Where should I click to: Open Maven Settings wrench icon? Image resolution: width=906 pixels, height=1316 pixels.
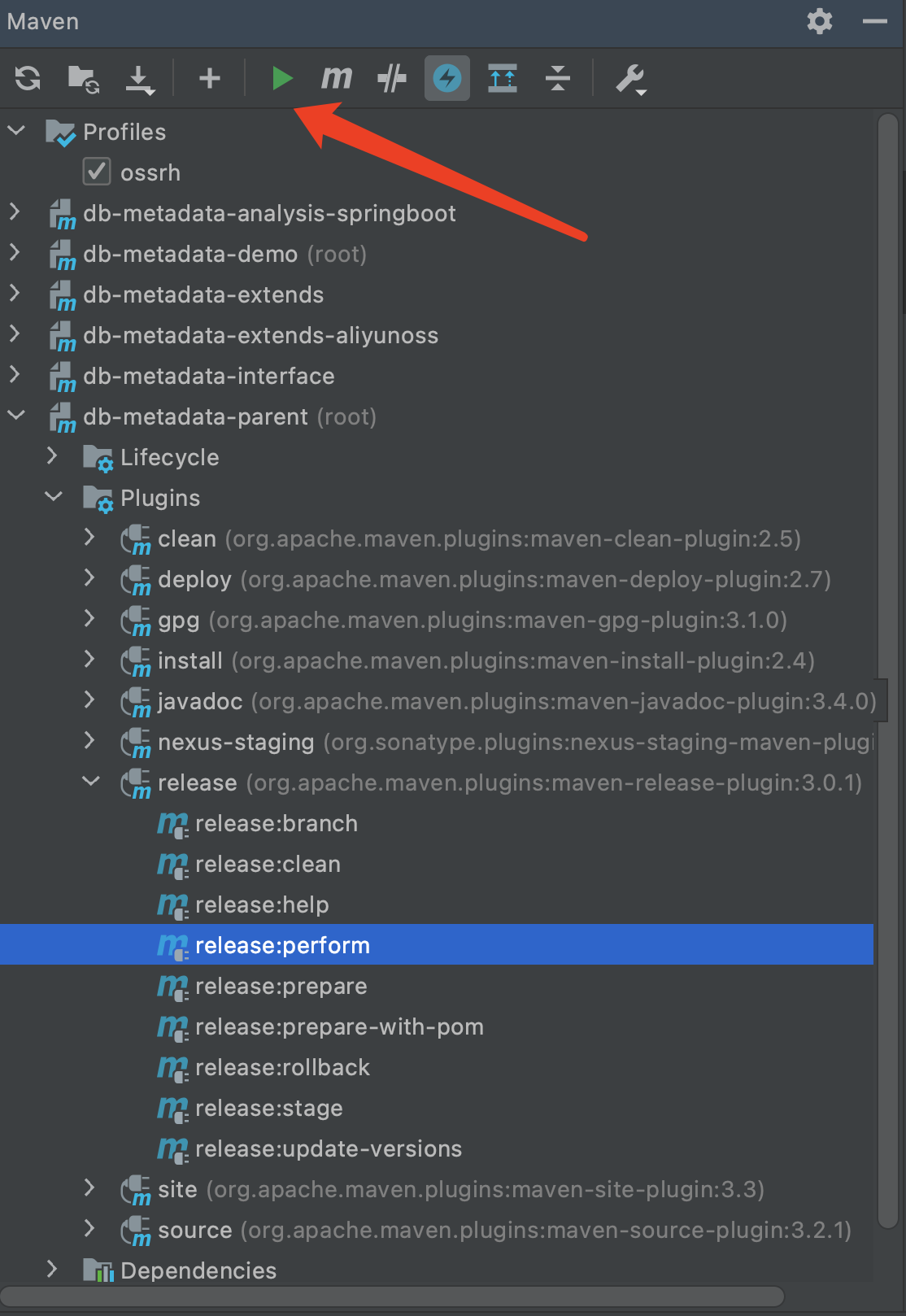pyautogui.click(x=631, y=79)
